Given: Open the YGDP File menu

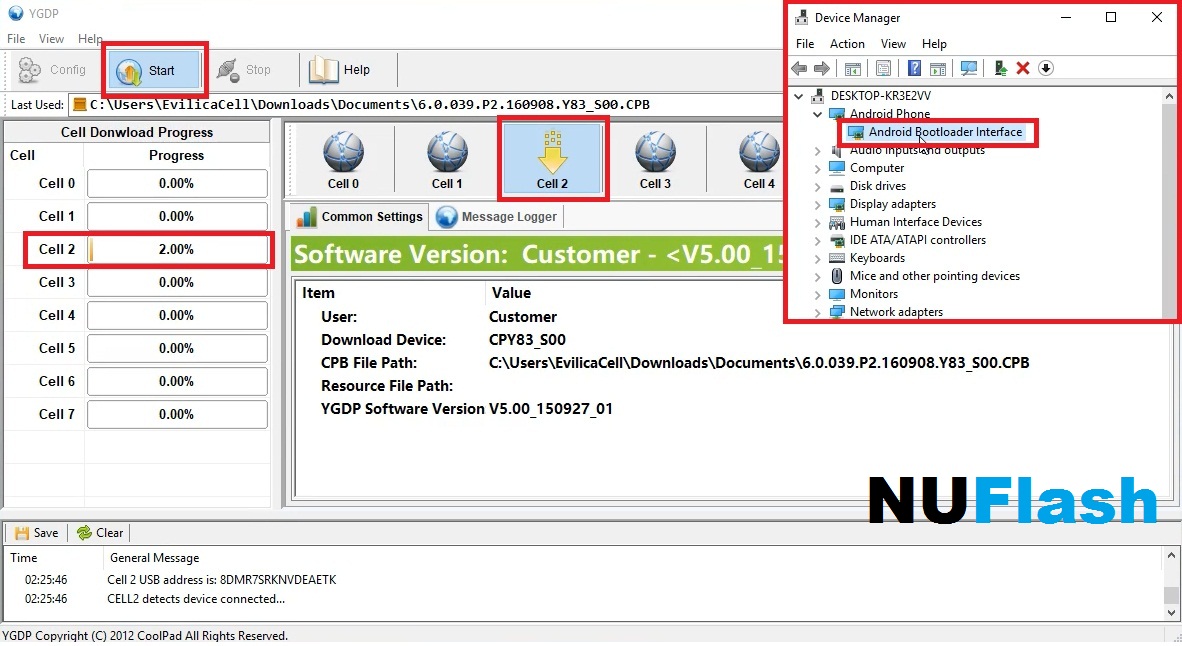Looking at the screenshot, I should (x=16, y=38).
